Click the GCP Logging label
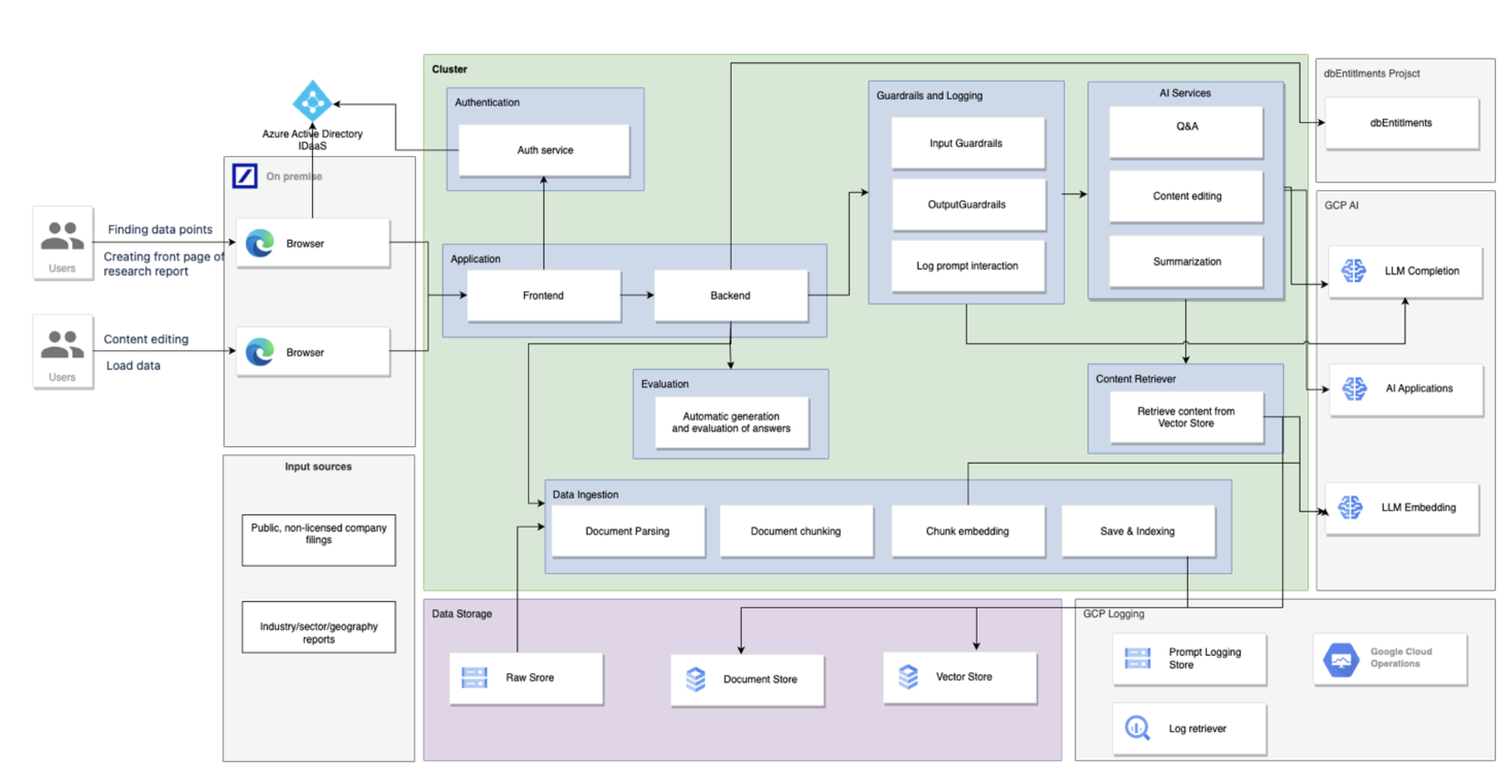The width and height of the screenshot is (1512, 784). tap(1113, 613)
